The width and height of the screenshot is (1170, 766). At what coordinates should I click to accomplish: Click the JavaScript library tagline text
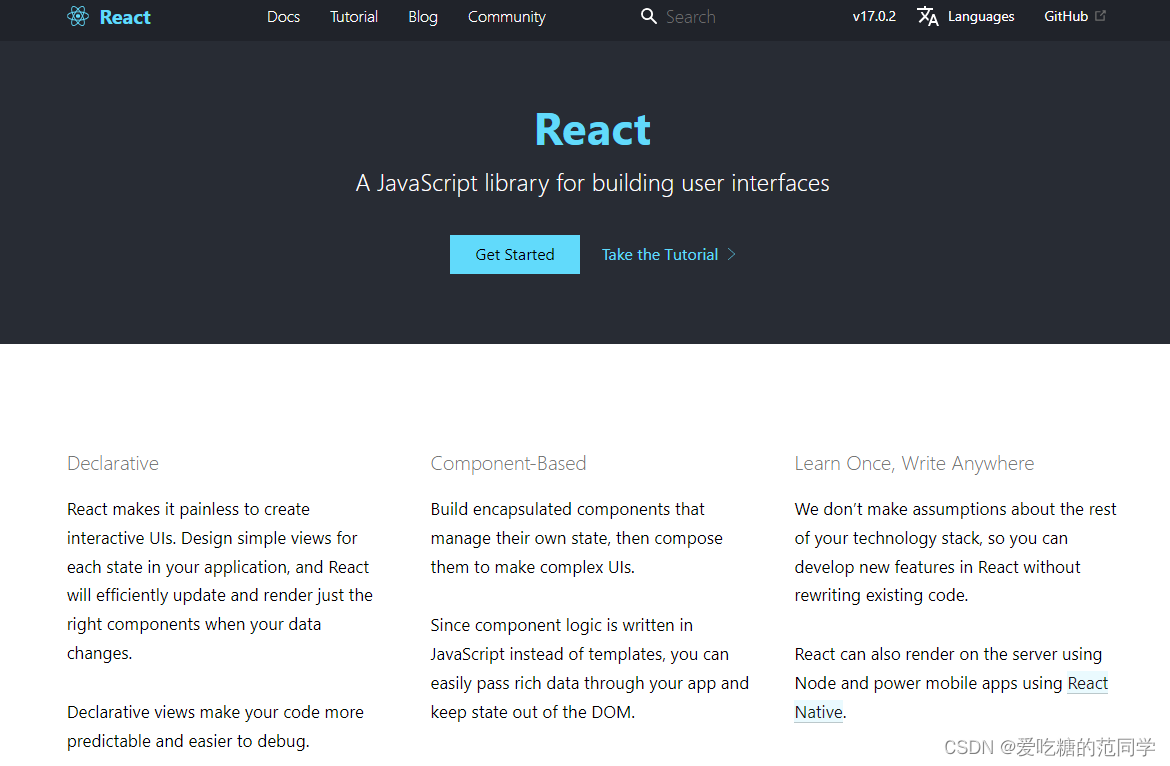tap(592, 183)
